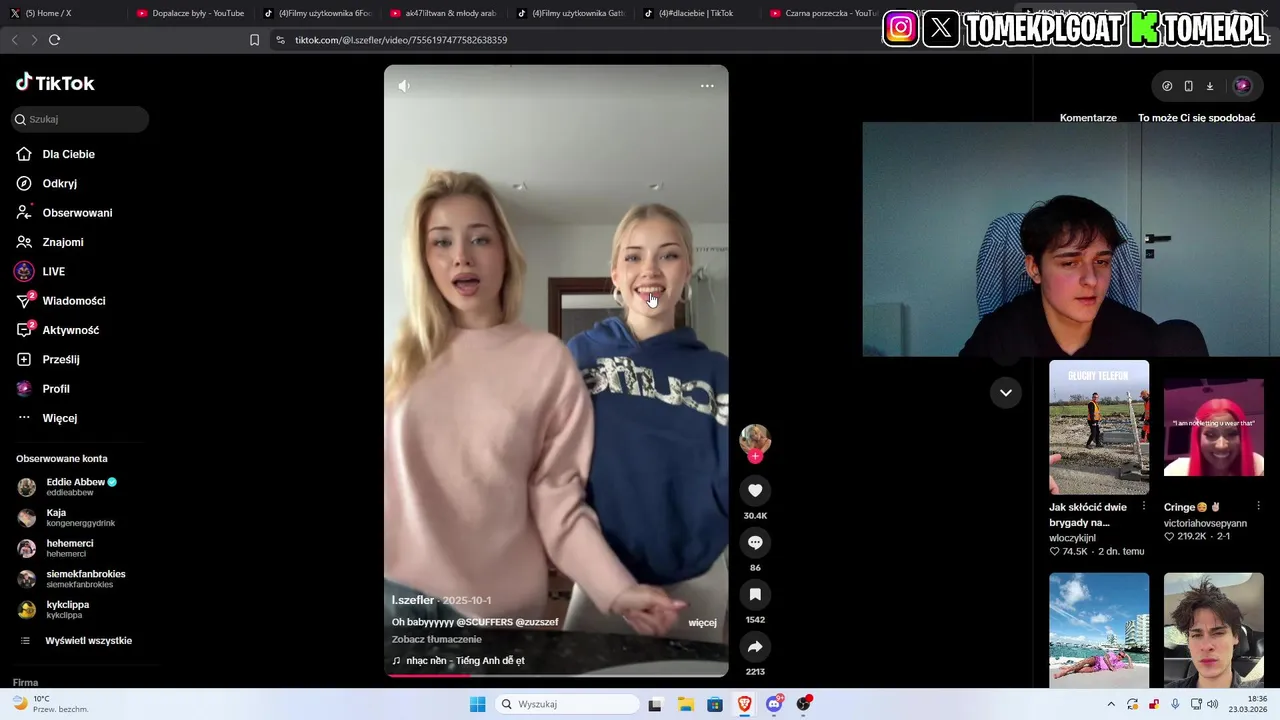Go to Odkryj page

[47, 183]
